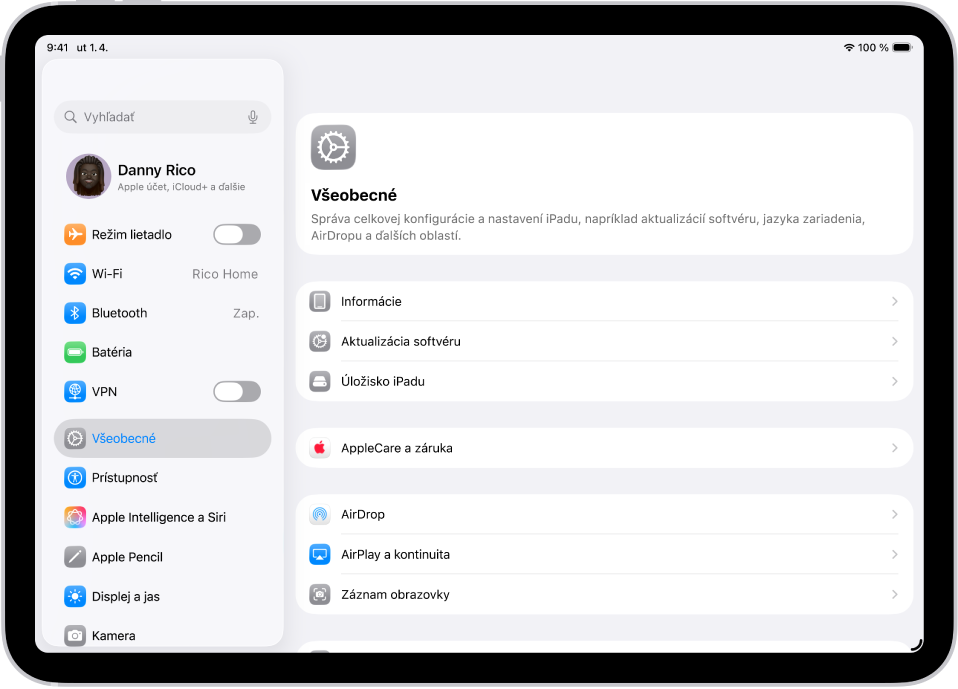
Task: Tap the Wi-Fi status bar icon
Action: tap(849, 48)
